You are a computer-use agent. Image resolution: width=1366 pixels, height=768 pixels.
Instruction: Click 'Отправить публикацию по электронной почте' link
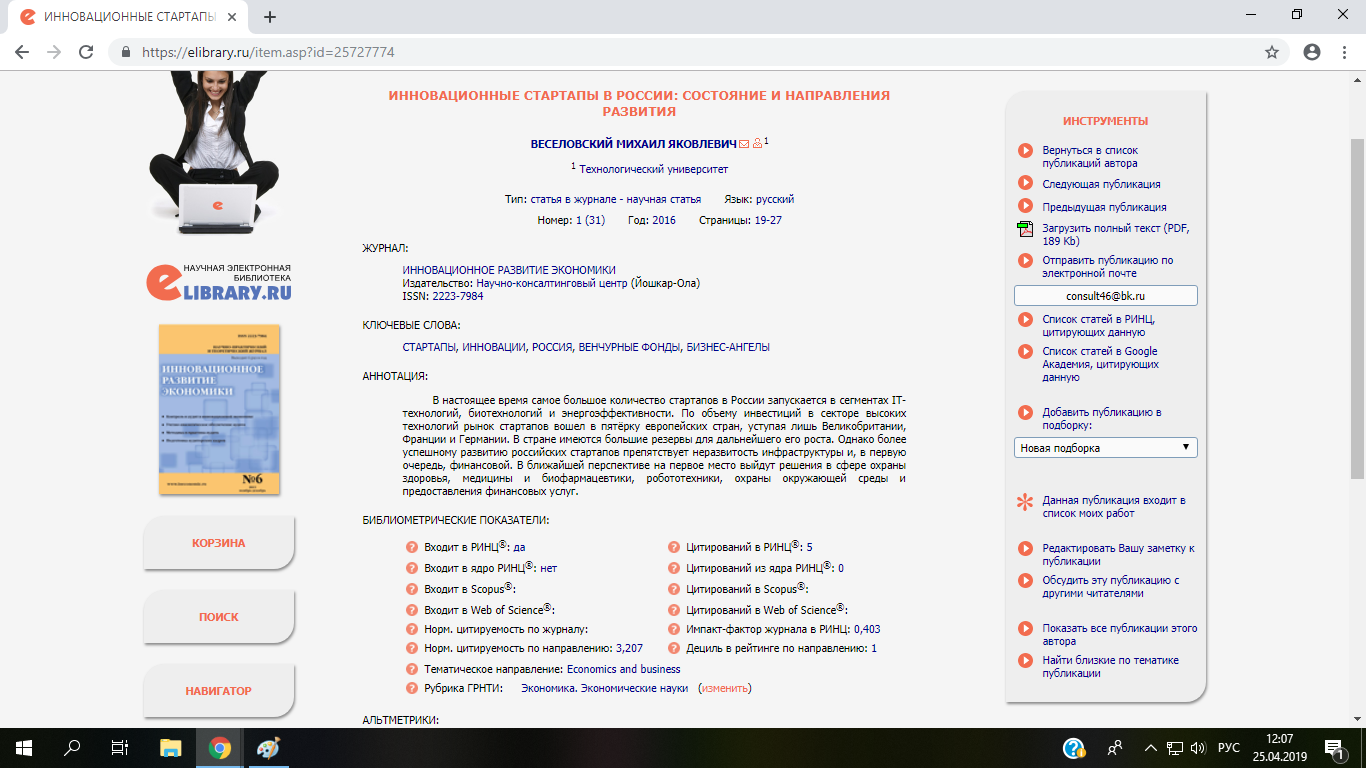[x=1107, y=266]
